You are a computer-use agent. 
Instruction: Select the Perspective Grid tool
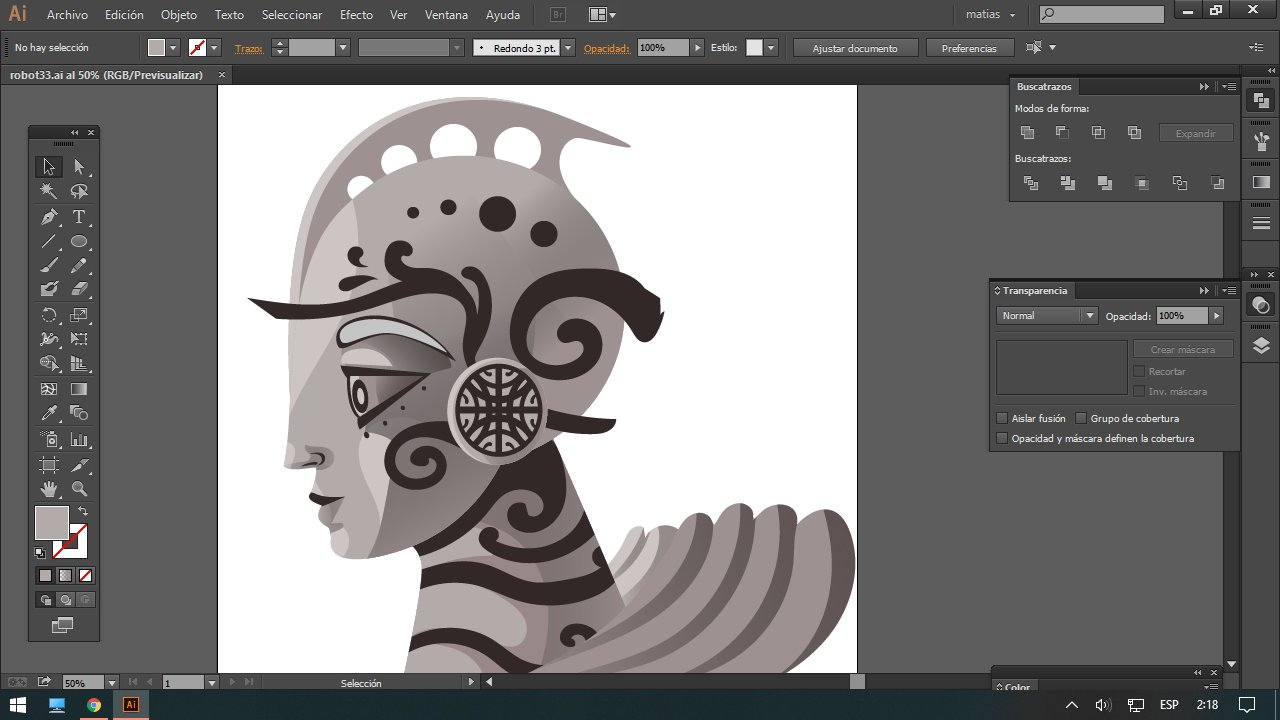(79, 364)
